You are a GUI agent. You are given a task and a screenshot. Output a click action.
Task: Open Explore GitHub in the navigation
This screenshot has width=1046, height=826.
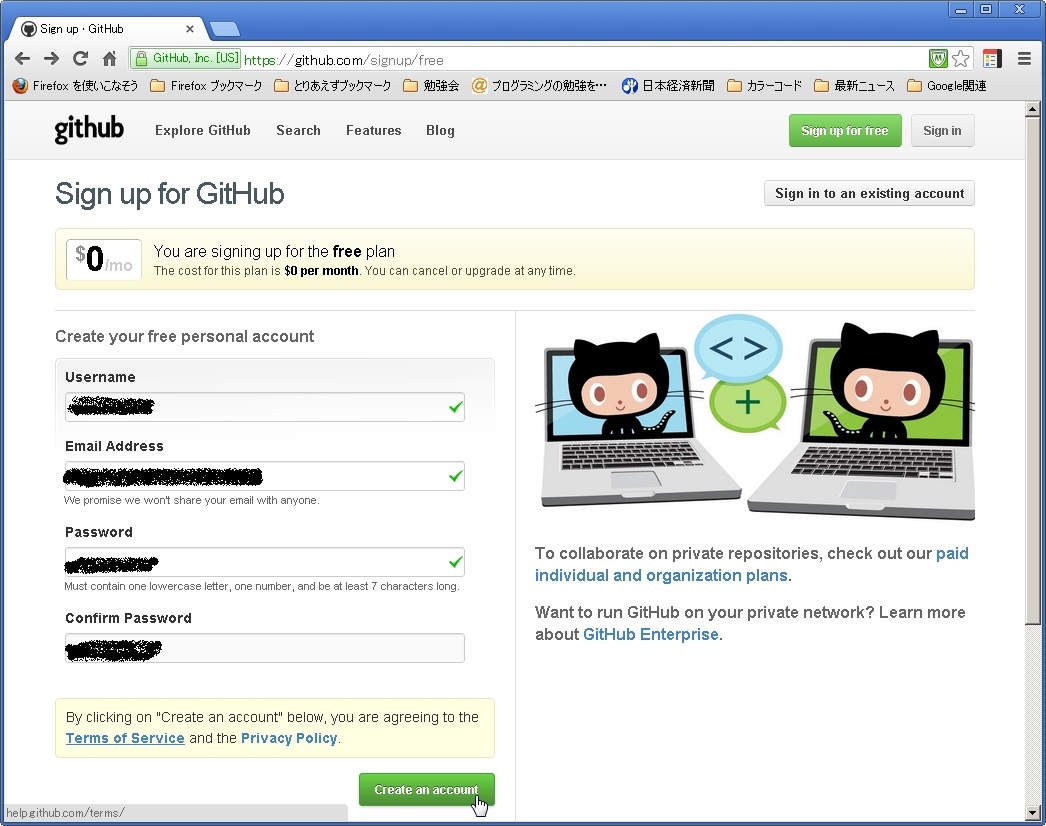click(x=203, y=130)
